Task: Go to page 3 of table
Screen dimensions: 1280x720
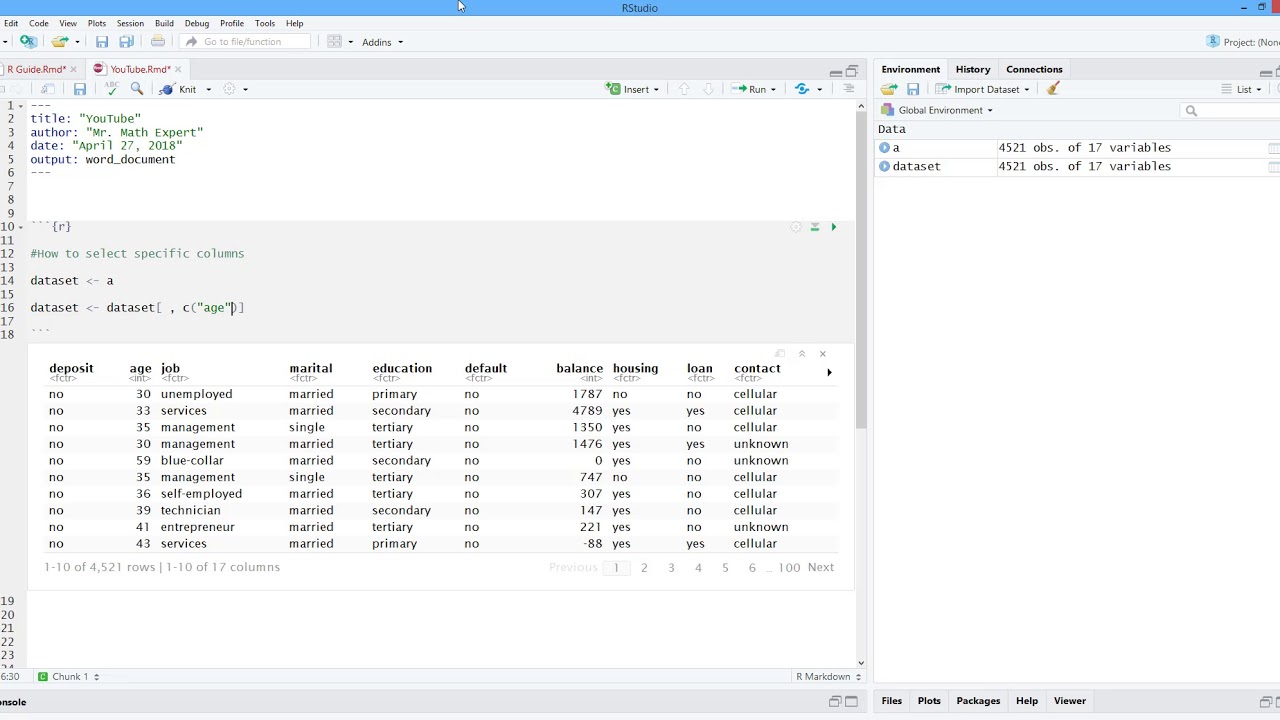Action: click(671, 567)
